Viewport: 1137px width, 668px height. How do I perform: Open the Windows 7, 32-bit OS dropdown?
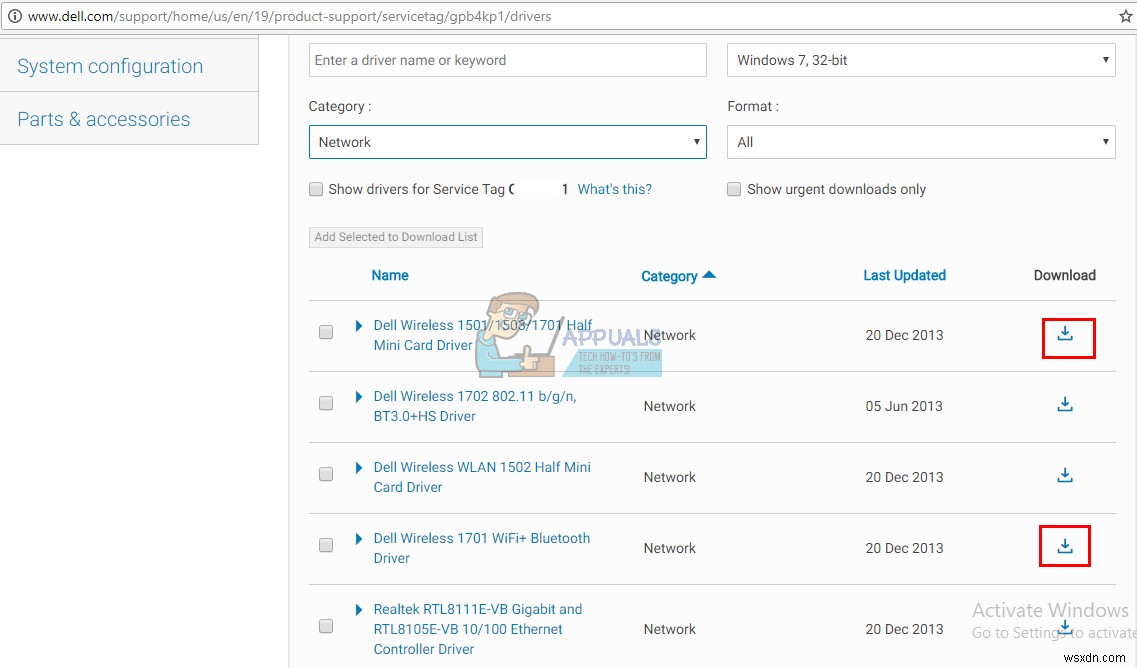[x=921, y=60]
